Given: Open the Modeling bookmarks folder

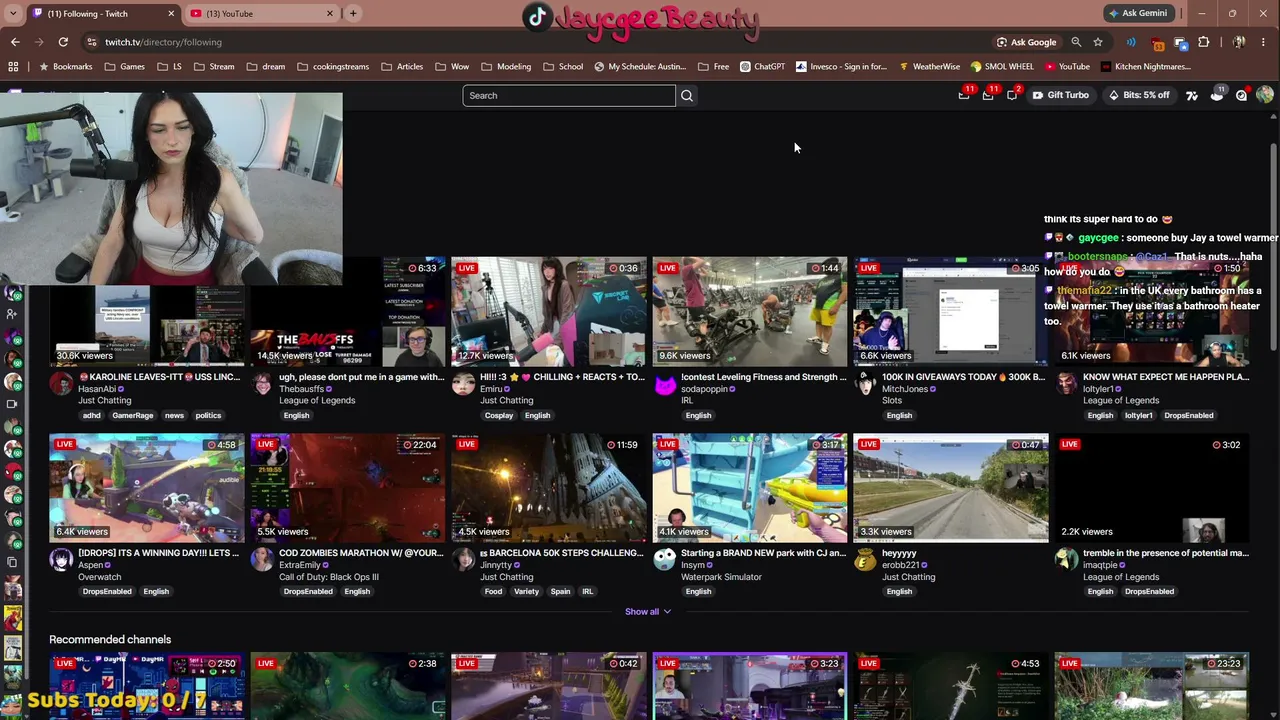Looking at the screenshot, I should click(x=506, y=67).
